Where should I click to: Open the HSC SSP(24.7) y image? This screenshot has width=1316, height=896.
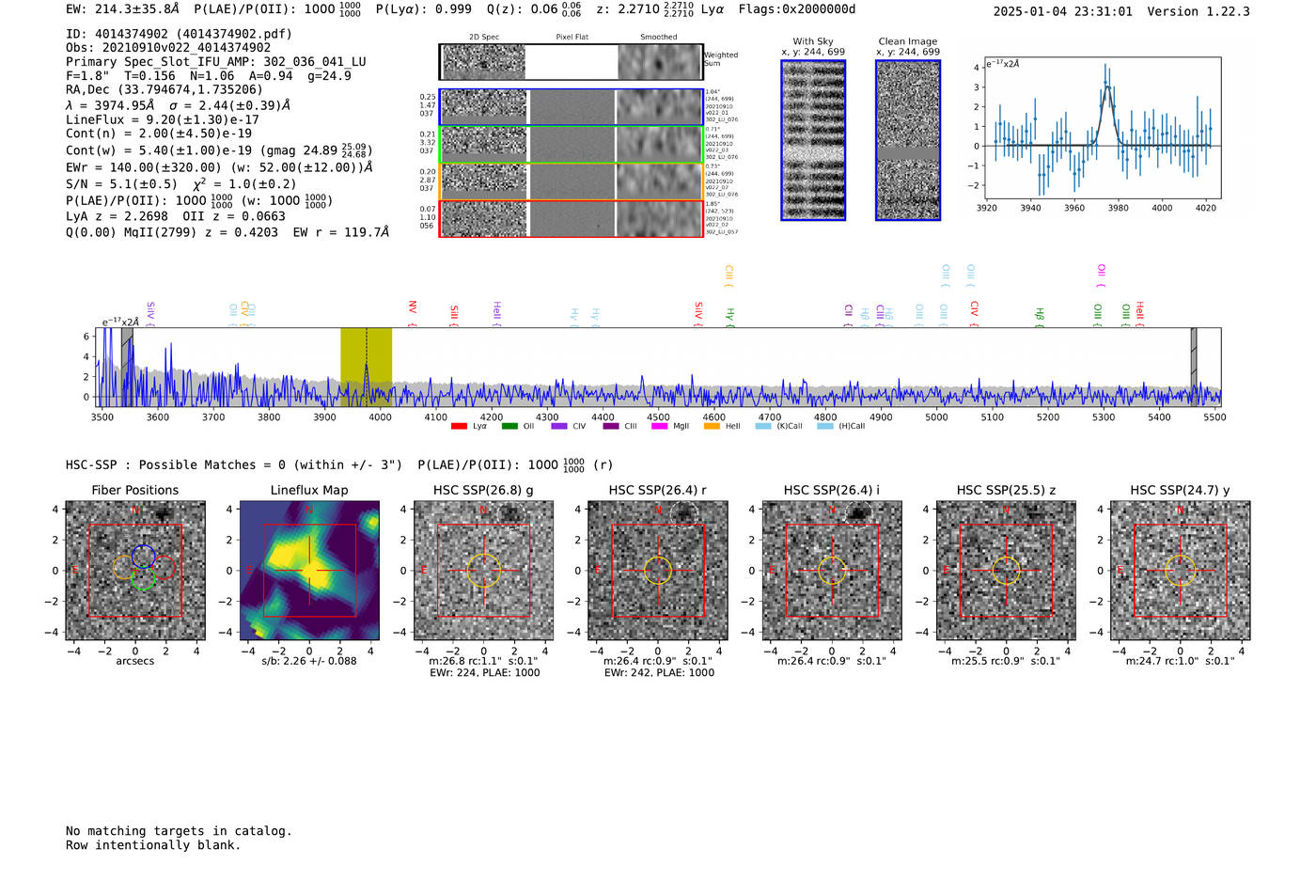(1181, 570)
